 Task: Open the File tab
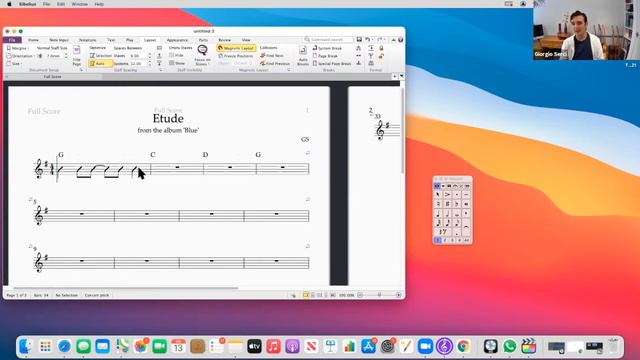[x=12, y=40]
